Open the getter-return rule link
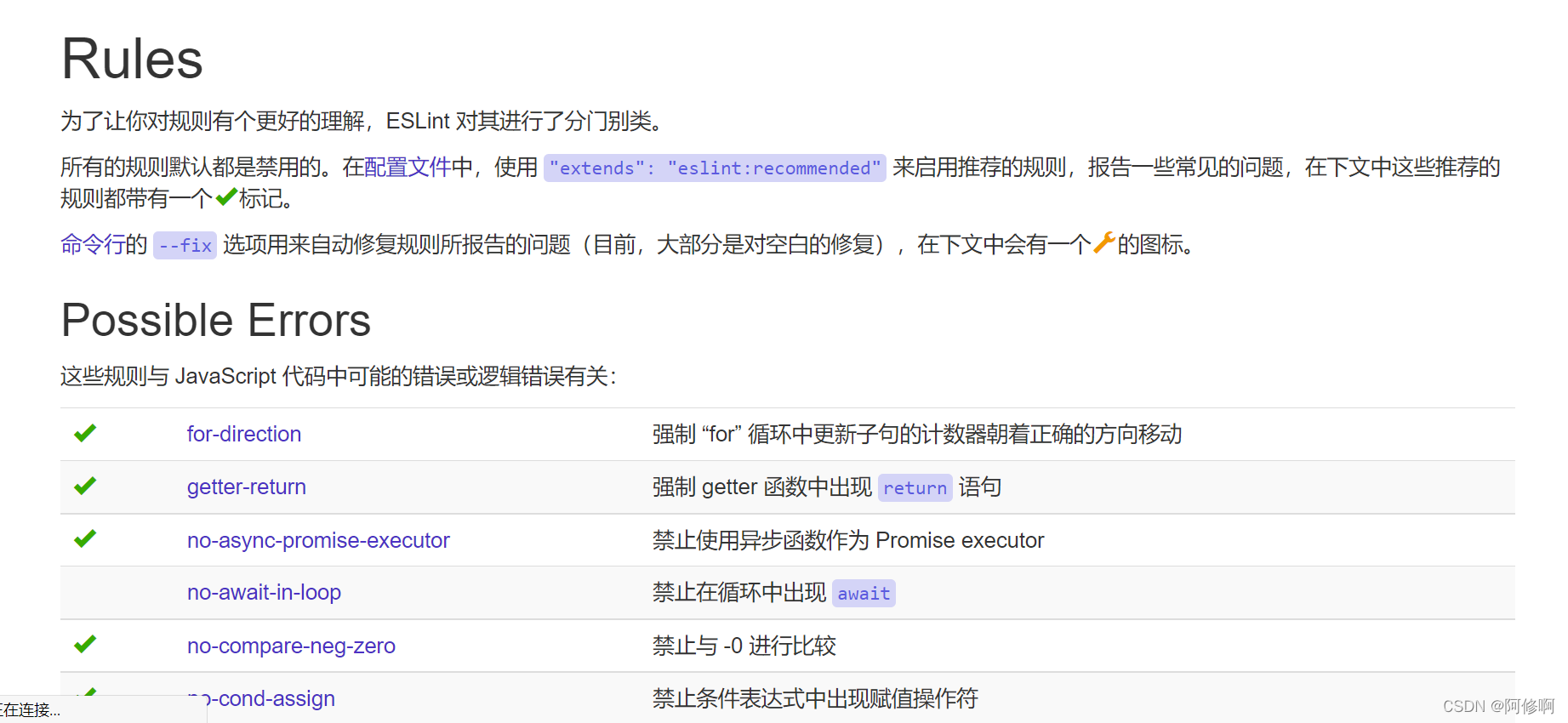 pyautogui.click(x=247, y=487)
